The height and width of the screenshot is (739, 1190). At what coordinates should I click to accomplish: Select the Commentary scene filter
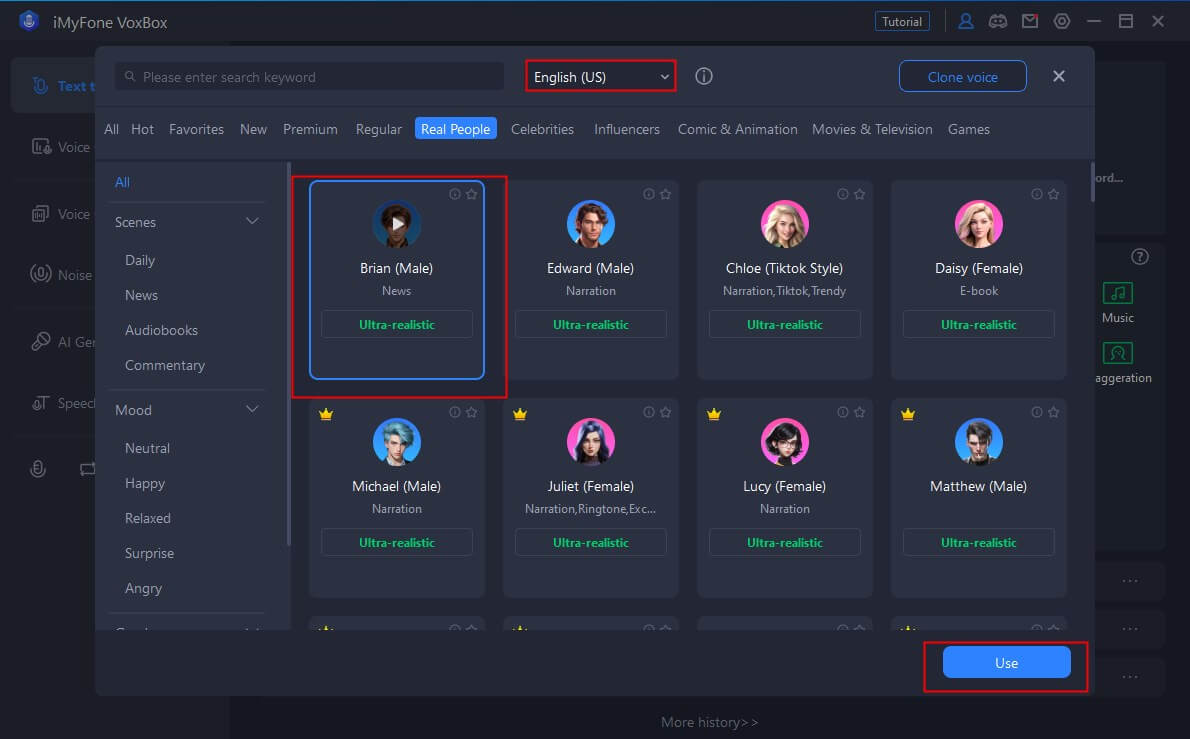coord(165,365)
